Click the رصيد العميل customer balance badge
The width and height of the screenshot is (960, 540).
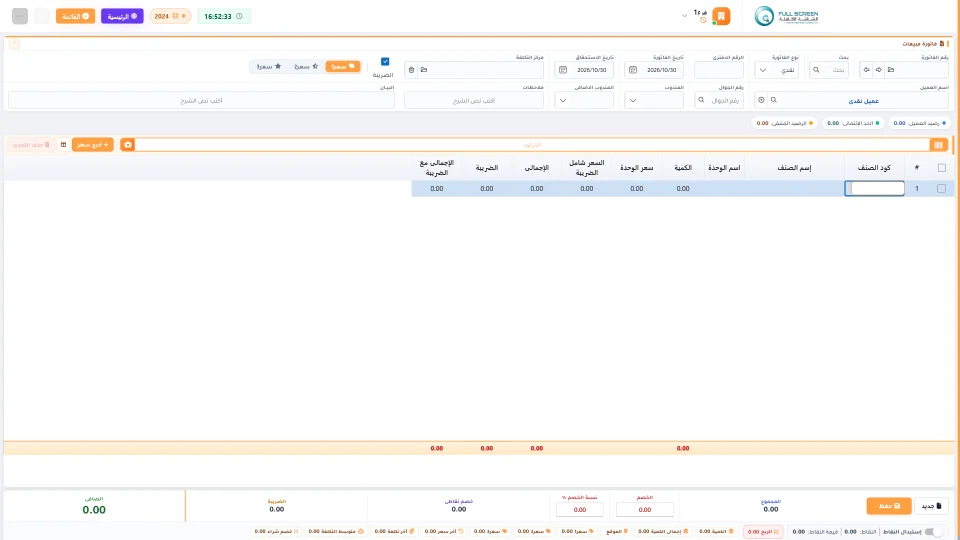coord(920,123)
